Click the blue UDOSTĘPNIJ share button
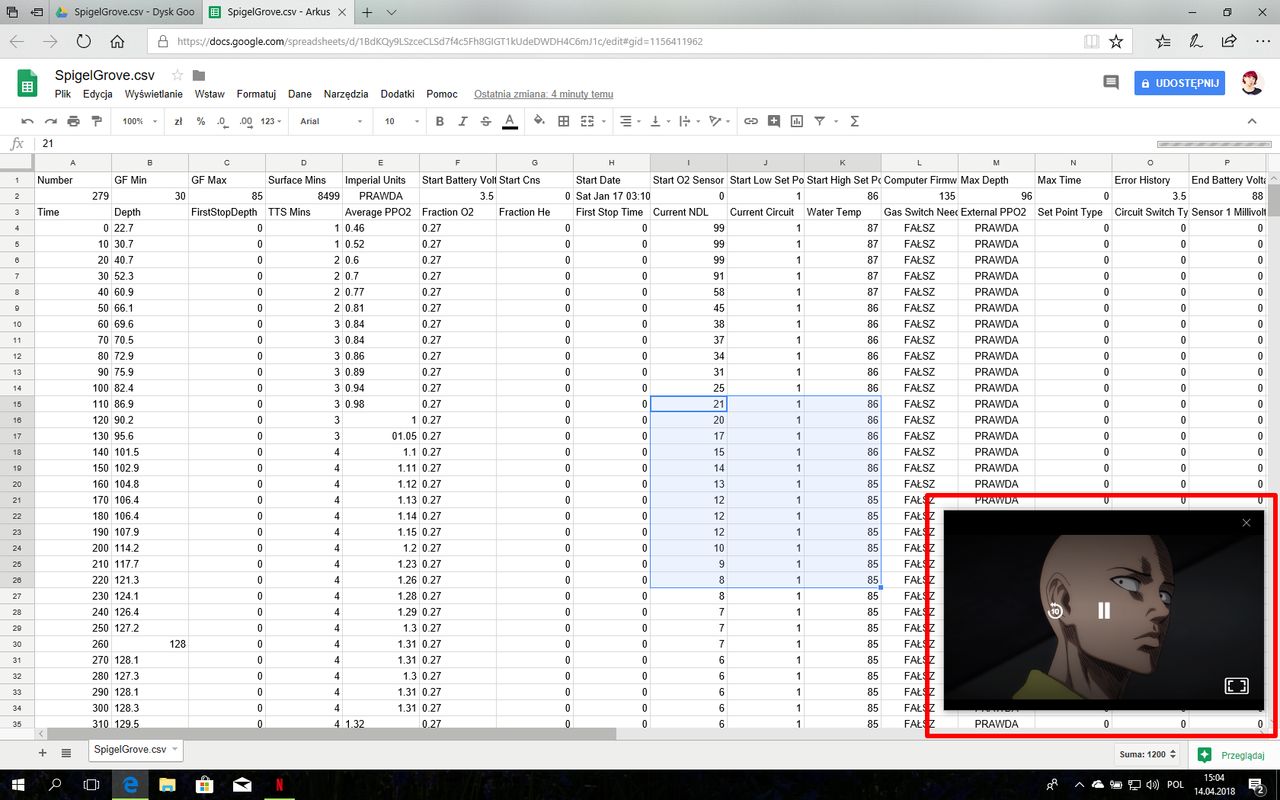 coord(1179,83)
